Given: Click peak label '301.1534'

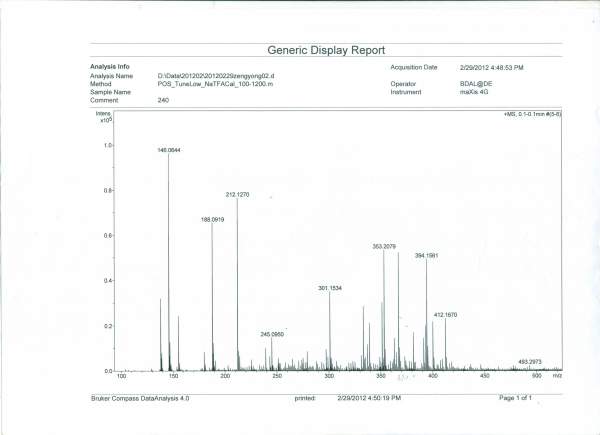Looking at the screenshot, I should (330, 288).
